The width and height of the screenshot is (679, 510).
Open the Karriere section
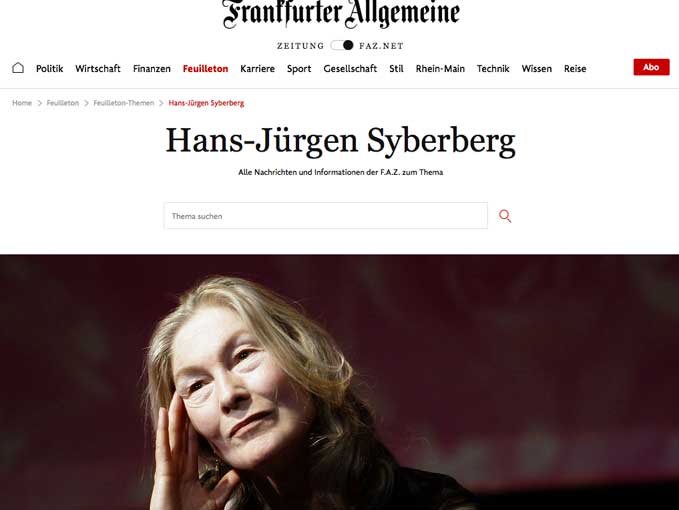(258, 68)
